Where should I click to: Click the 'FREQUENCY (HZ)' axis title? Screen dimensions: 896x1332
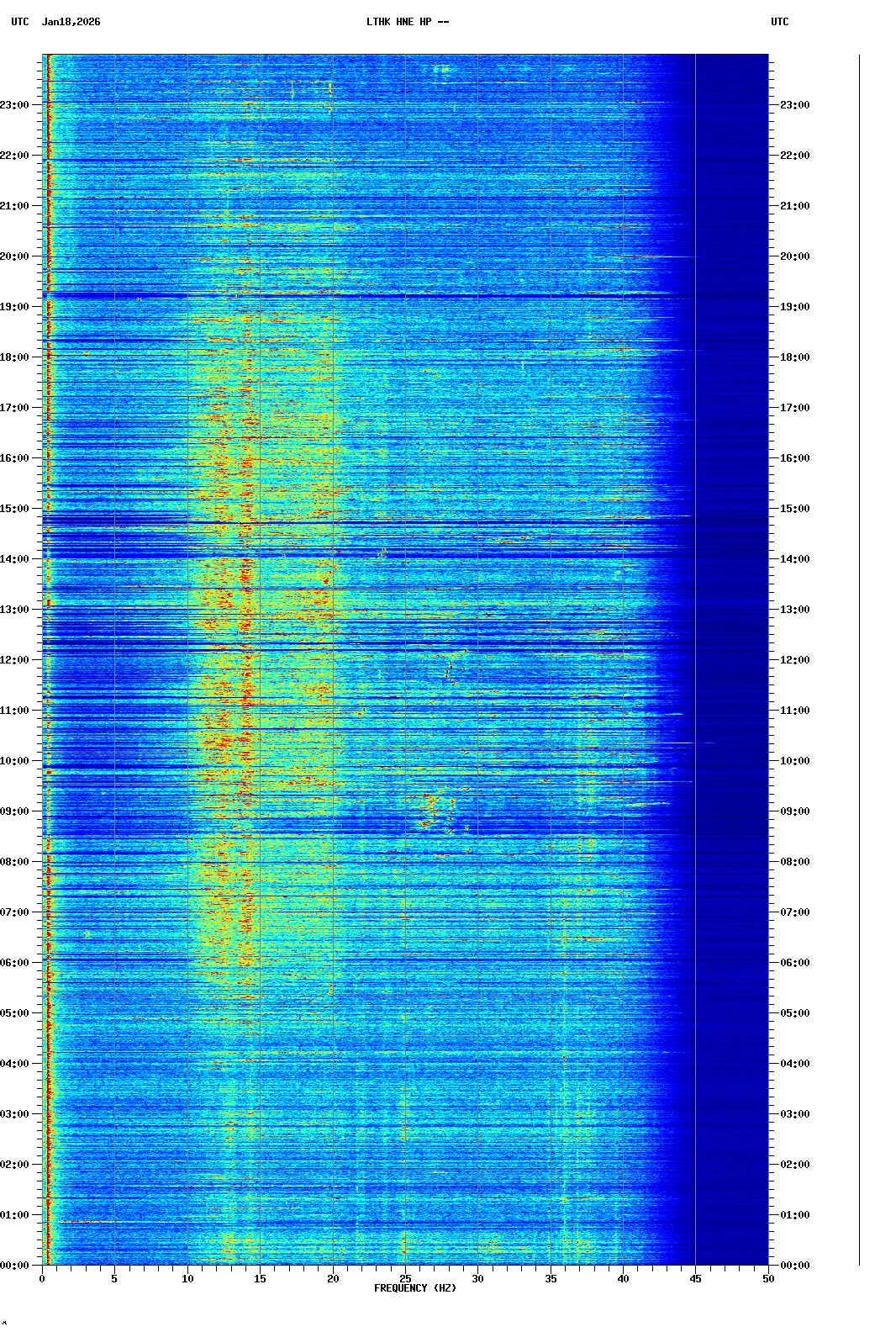pos(415,1288)
